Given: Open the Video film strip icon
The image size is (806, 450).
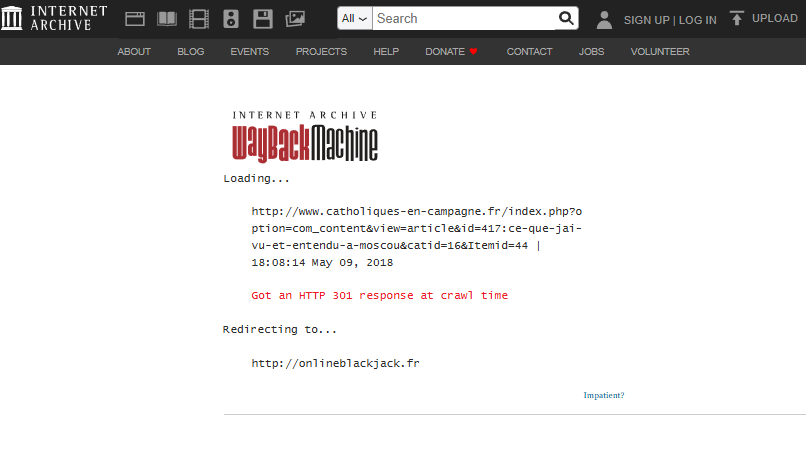Looking at the screenshot, I should 199,19.
